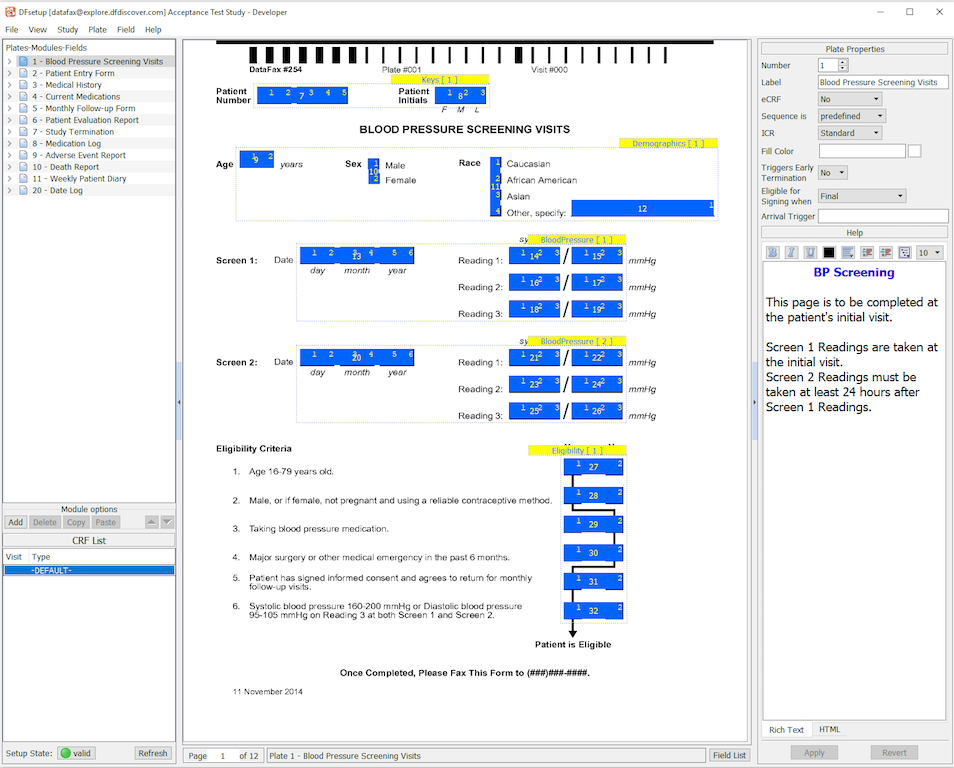This screenshot has height=768, width=954.
Task: Open the 'Sequence is' predefined dropdown
Action: point(851,116)
